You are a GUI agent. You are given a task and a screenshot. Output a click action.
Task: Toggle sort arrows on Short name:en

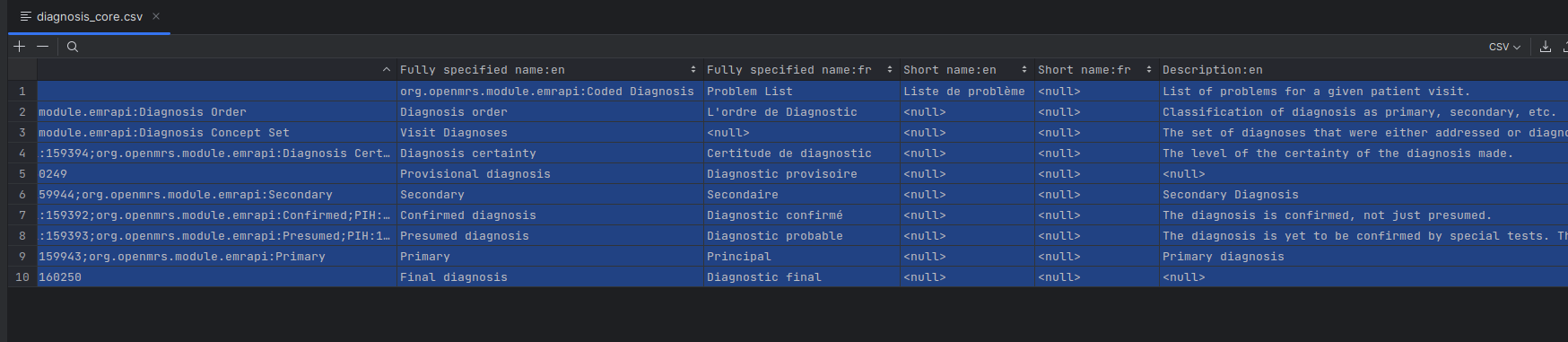(x=1024, y=70)
